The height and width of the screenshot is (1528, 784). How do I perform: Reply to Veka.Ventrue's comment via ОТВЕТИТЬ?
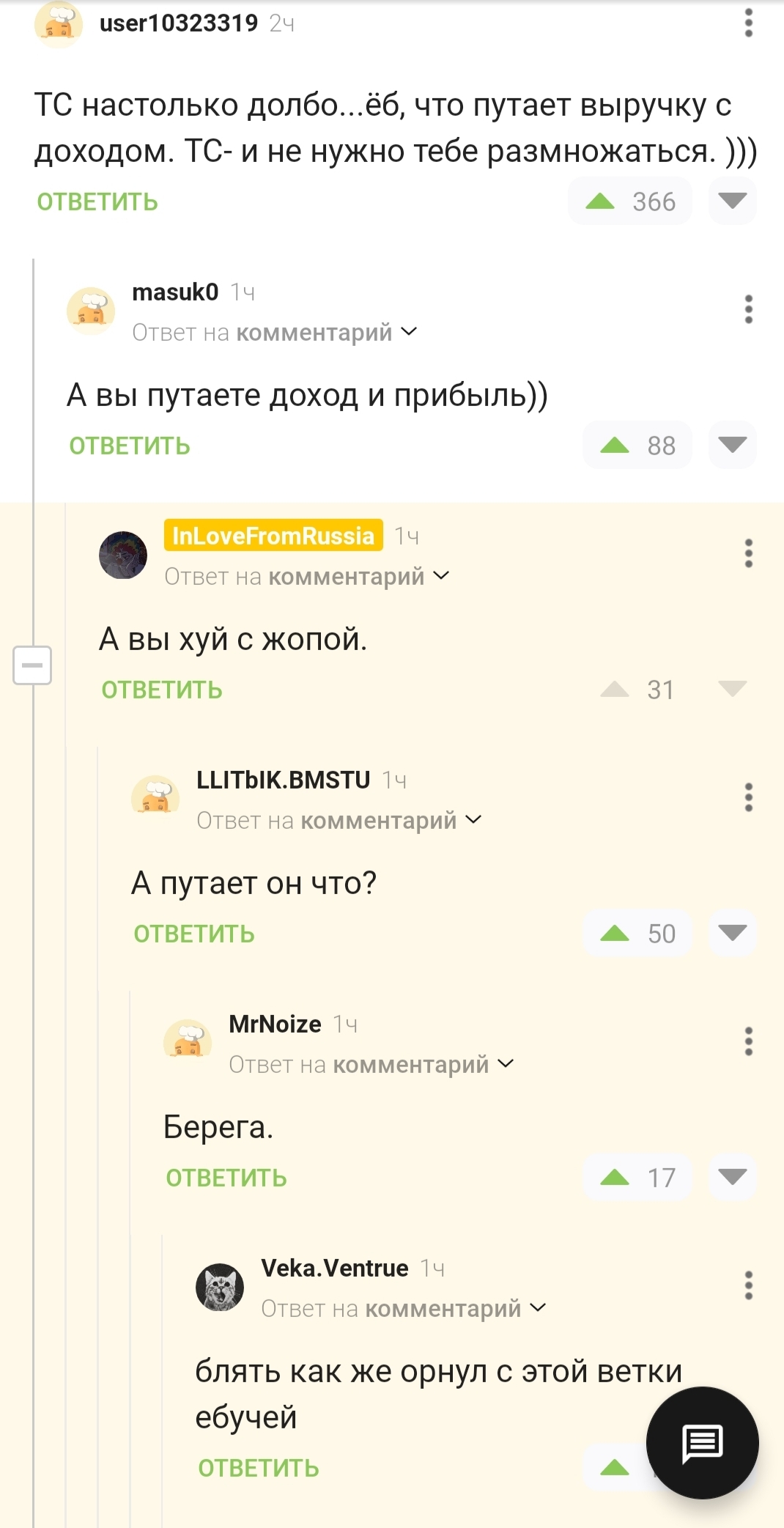click(259, 1468)
